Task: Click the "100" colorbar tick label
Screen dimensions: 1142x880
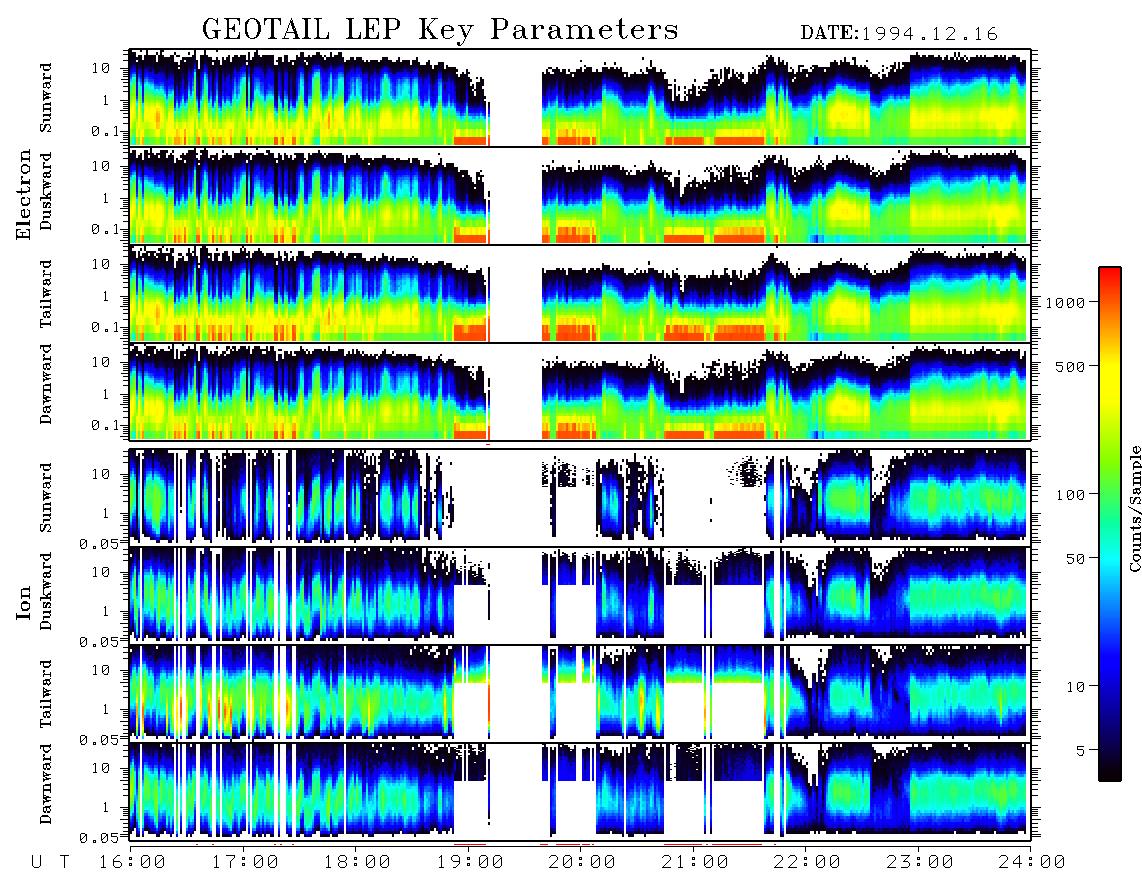Action: pos(1070,495)
